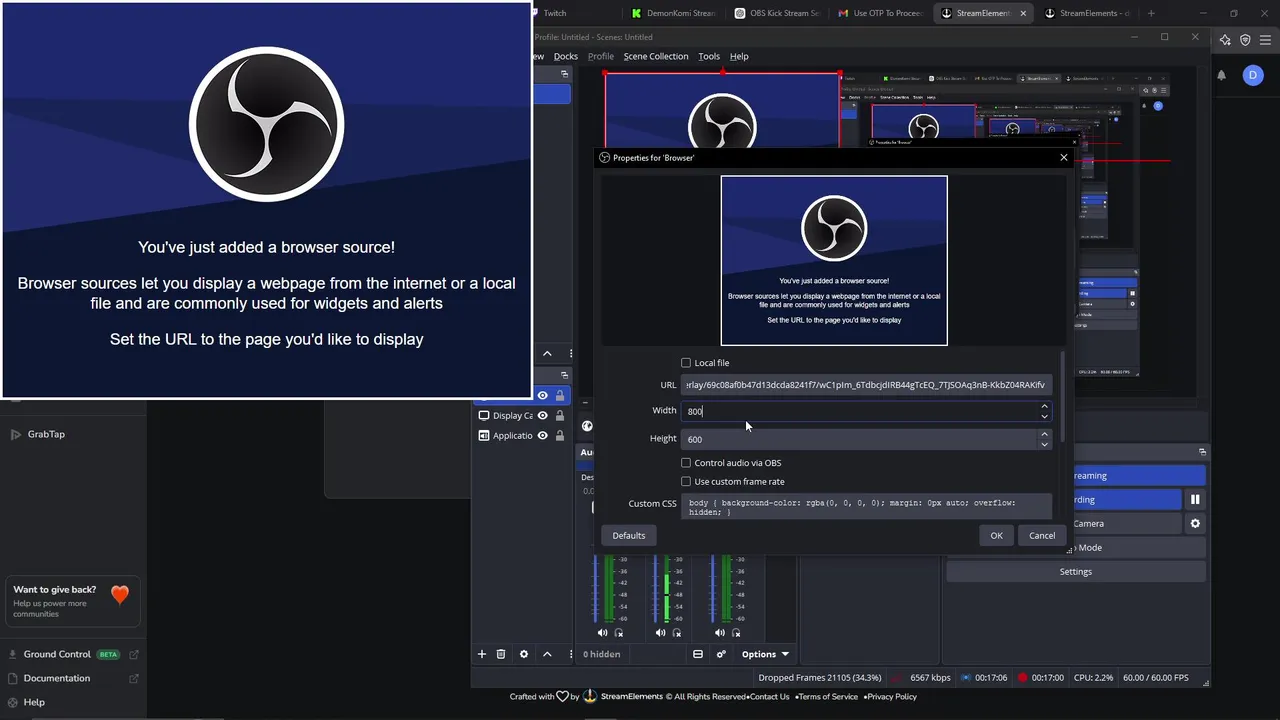Increase Height with the up stepper arrow

click(x=1044, y=434)
